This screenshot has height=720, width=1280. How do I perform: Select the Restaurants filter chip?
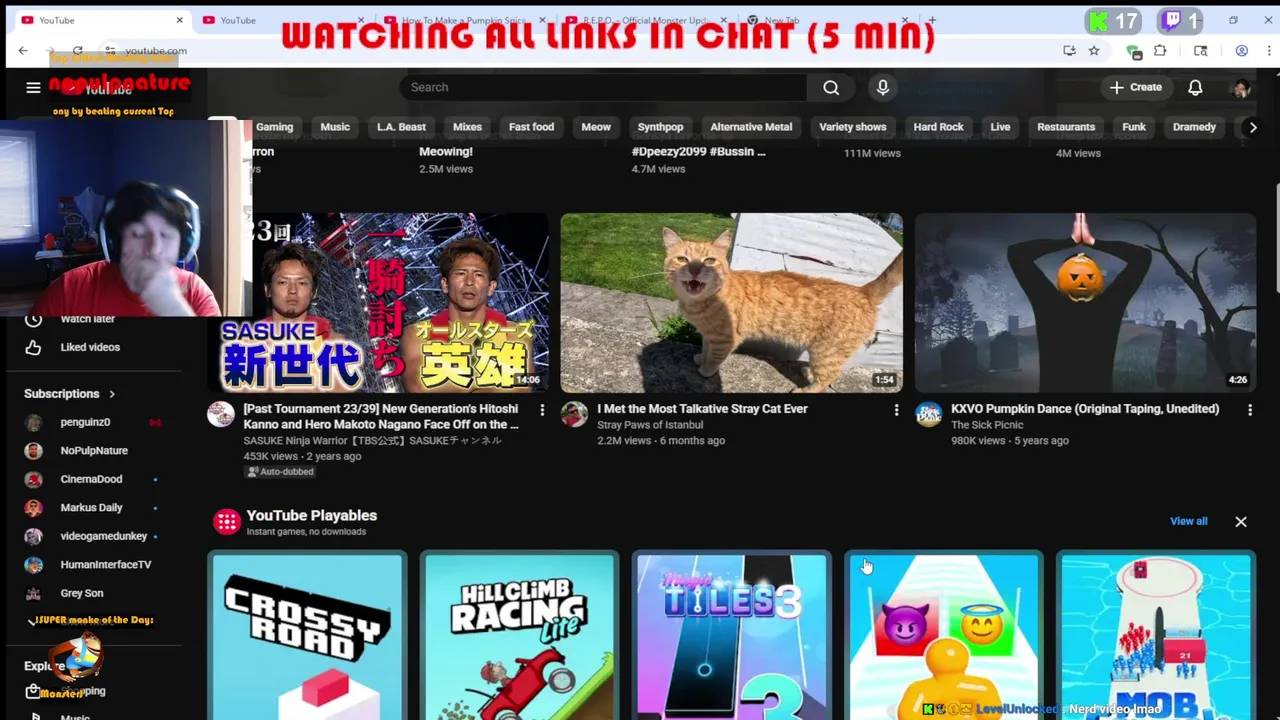[1066, 127]
